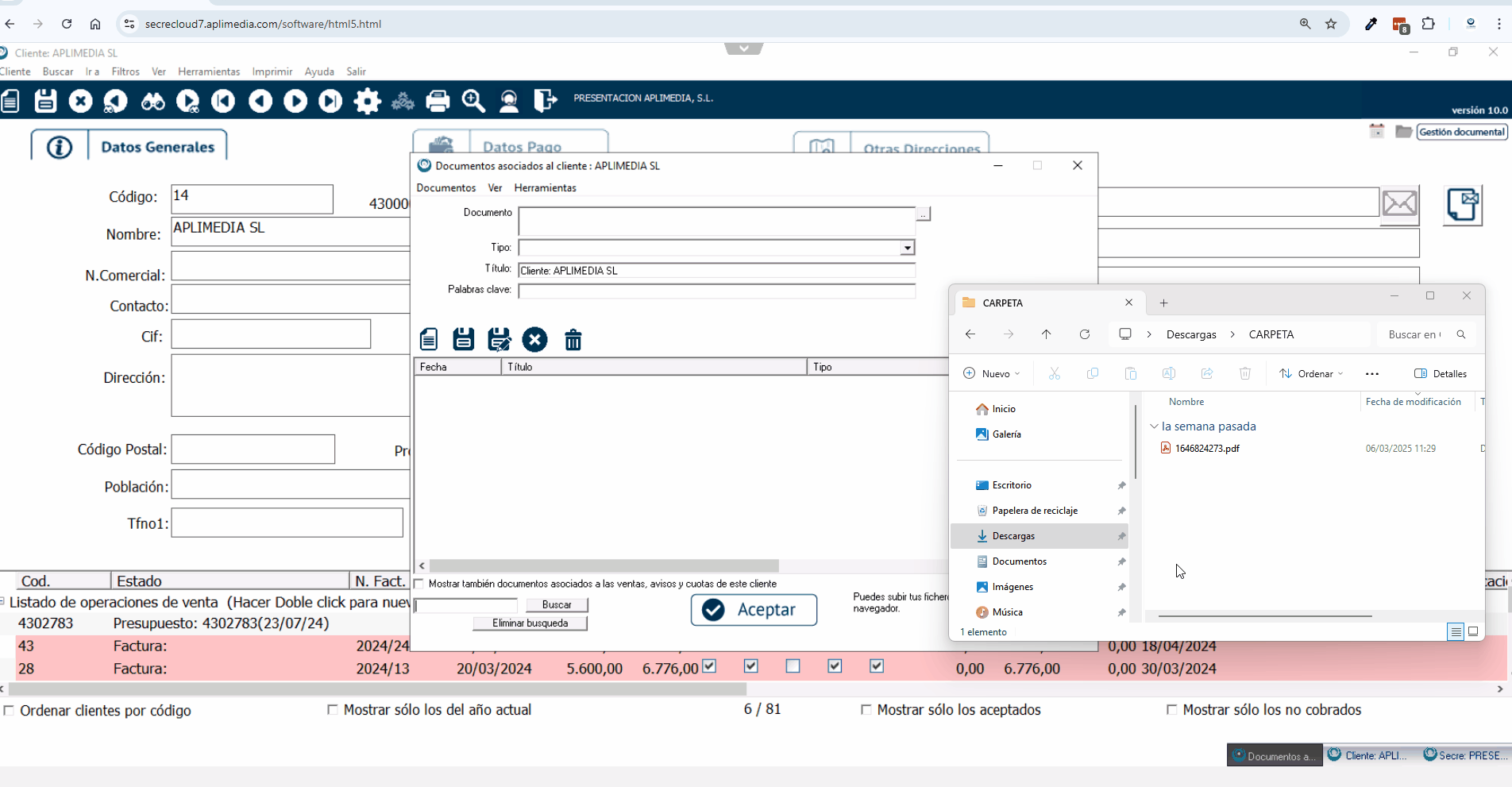The width and height of the screenshot is (1512, 787).
Task: Open the Filtros menu
Action: point(125,71)
